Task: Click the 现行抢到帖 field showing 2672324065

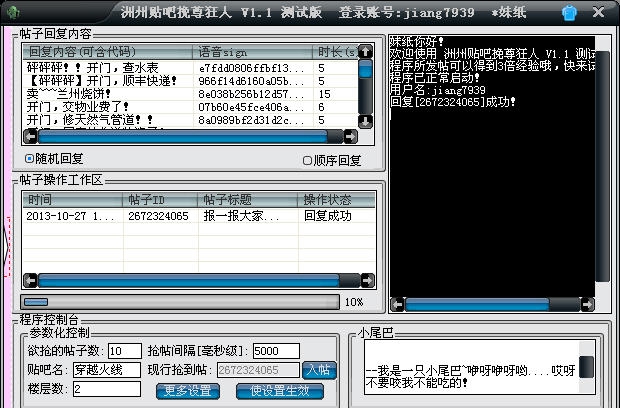Action: tap(258, 370)
